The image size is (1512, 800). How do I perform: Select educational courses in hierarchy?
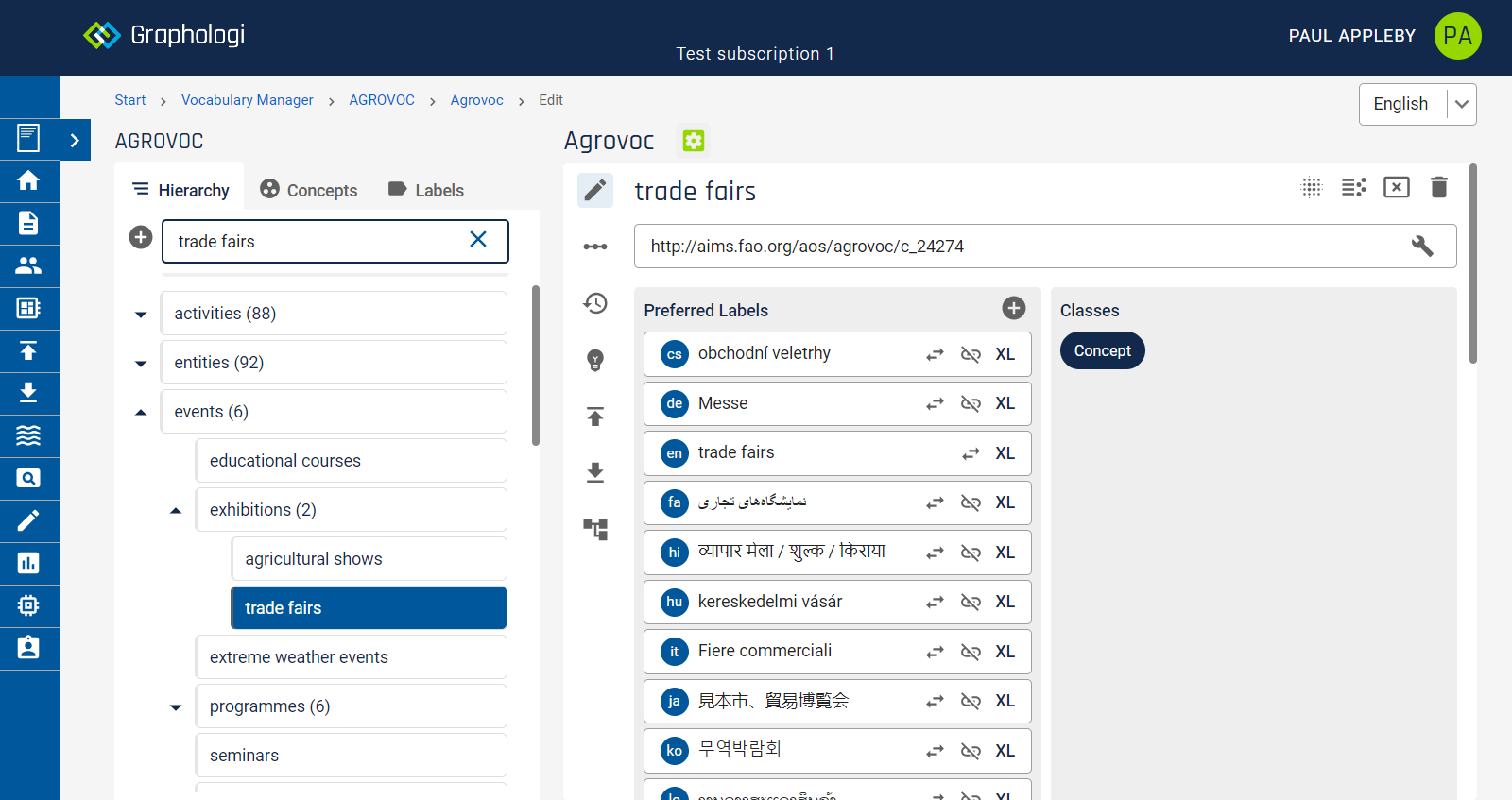(352, 461)
